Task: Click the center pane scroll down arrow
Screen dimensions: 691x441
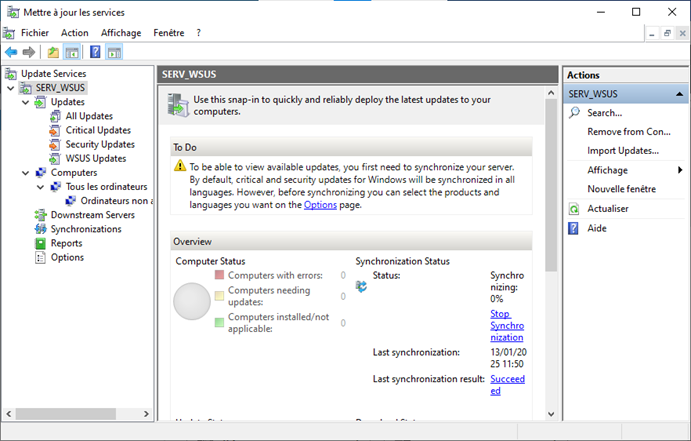Action: click(x=551, y=414)
